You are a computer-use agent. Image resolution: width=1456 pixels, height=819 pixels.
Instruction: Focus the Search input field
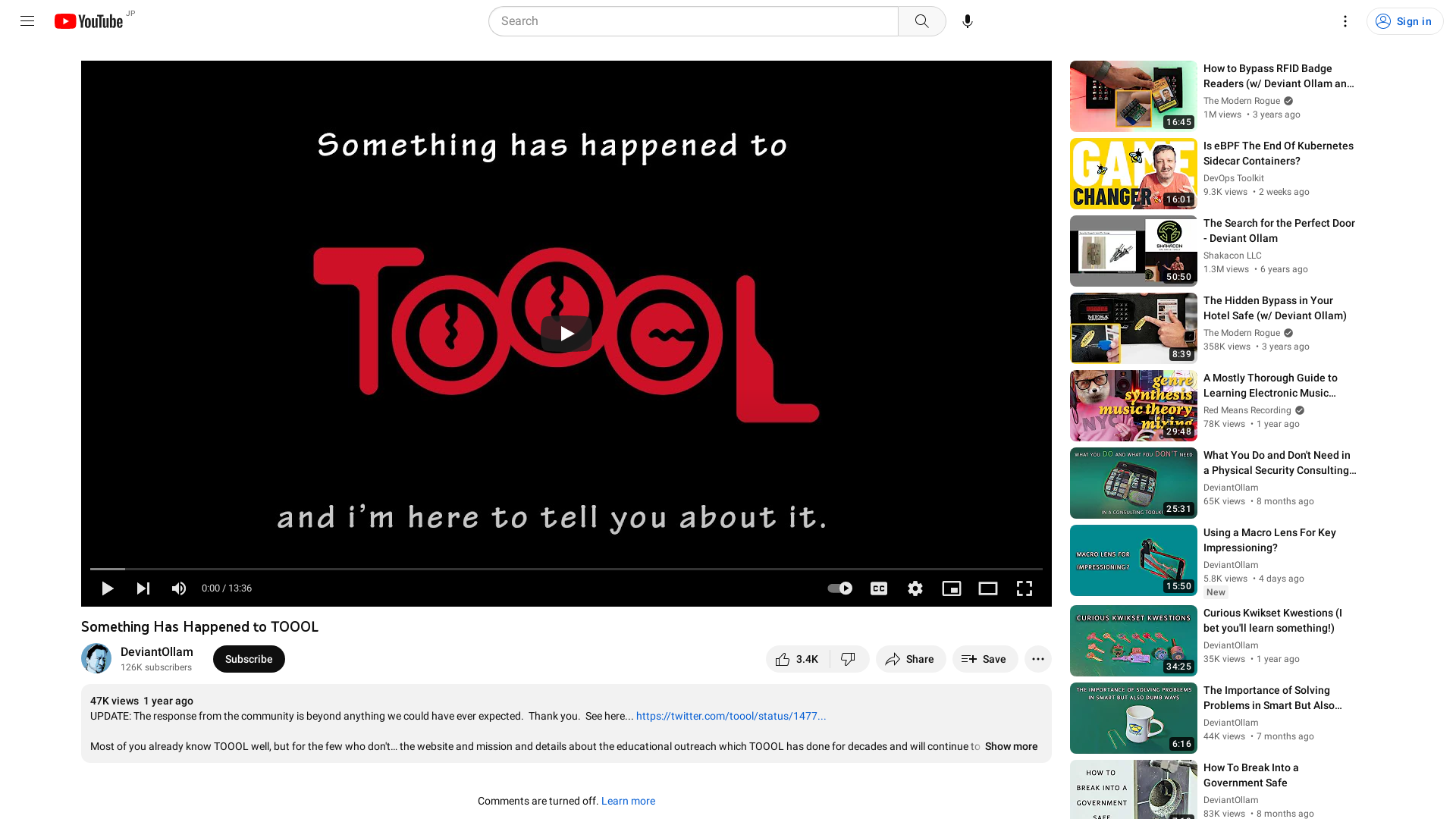click(x=693, y=21)
